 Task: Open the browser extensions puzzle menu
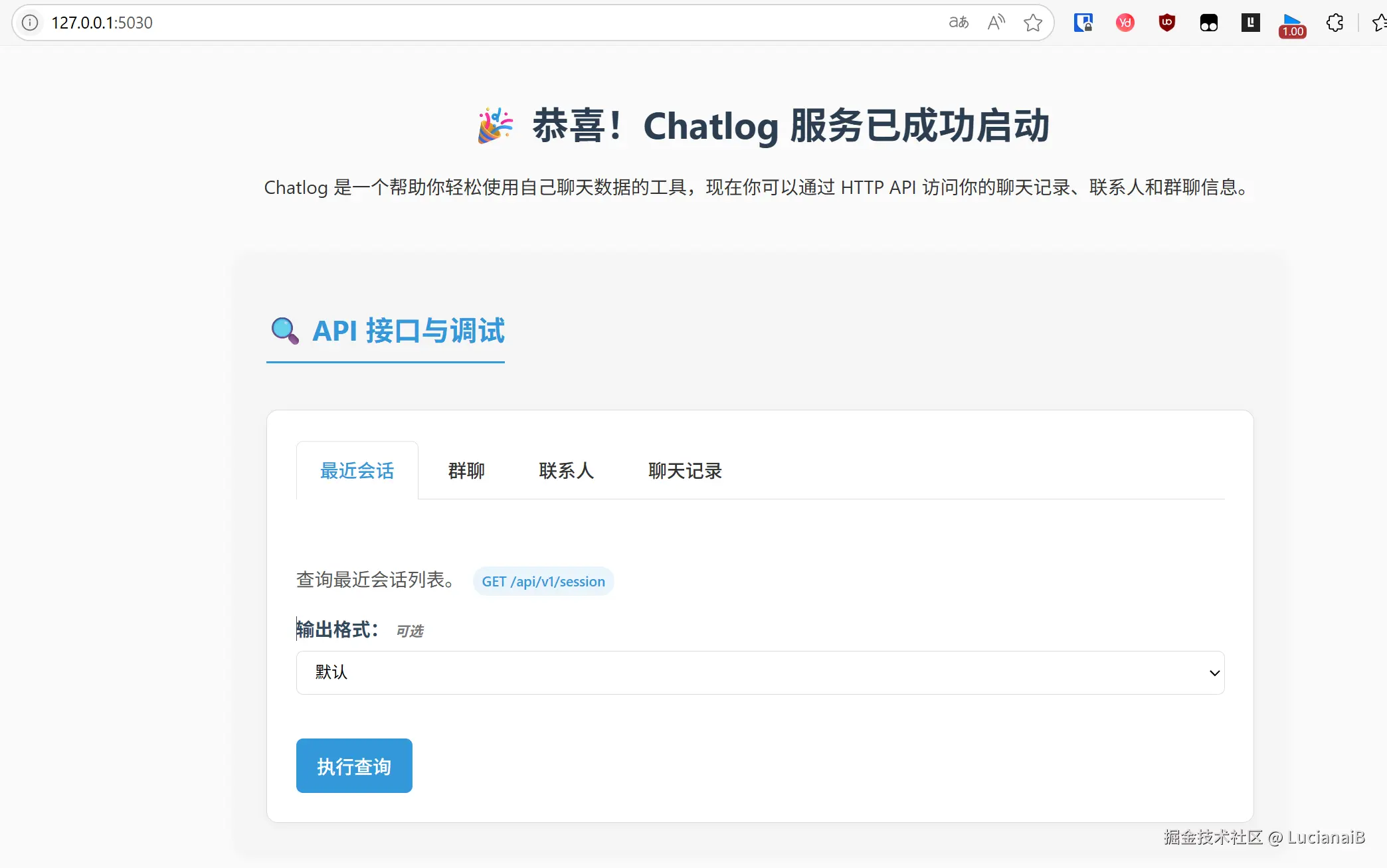(x=1335, y=23)
